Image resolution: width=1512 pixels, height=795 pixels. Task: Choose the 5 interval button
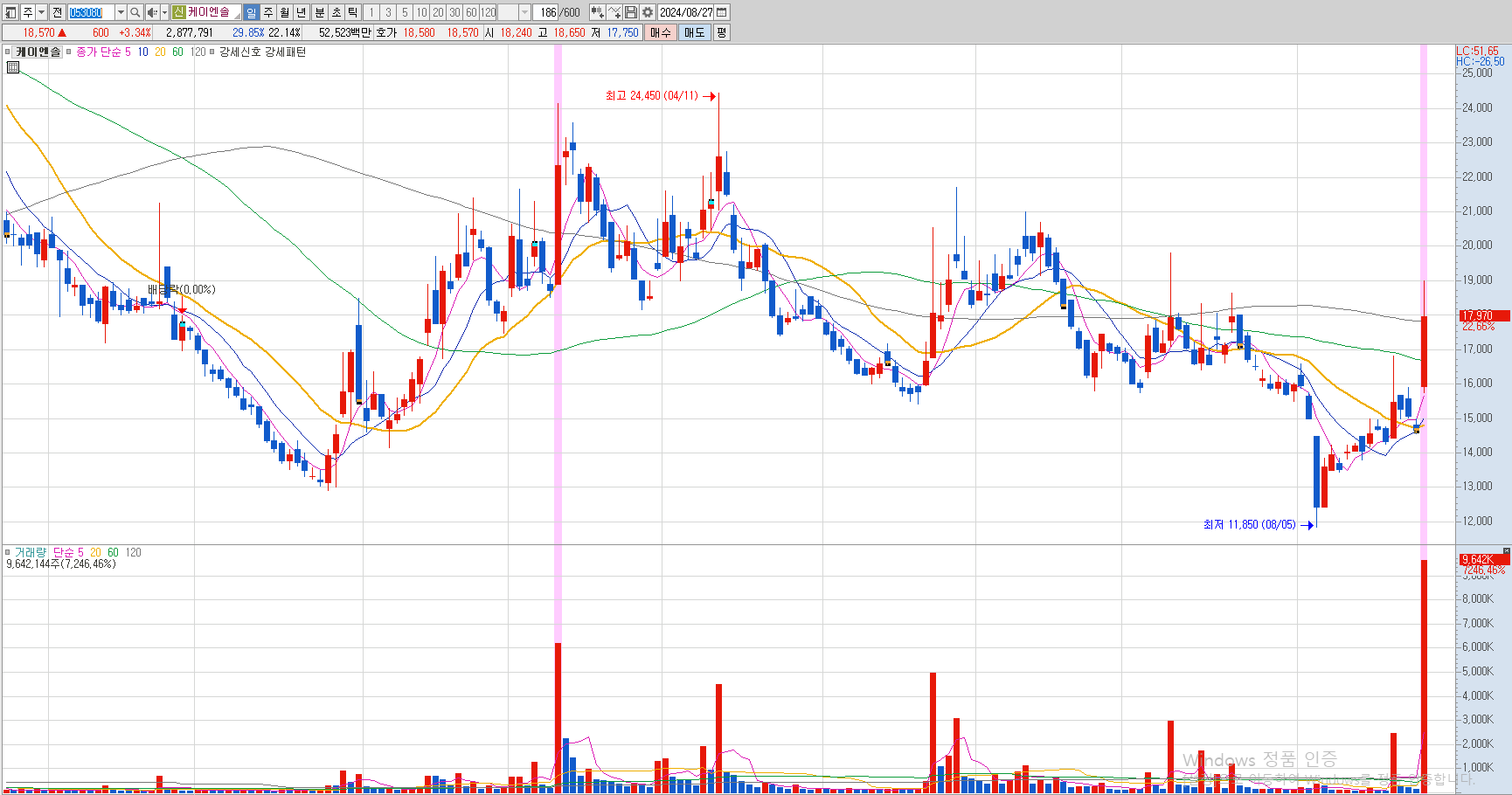[x=405, y=12]
